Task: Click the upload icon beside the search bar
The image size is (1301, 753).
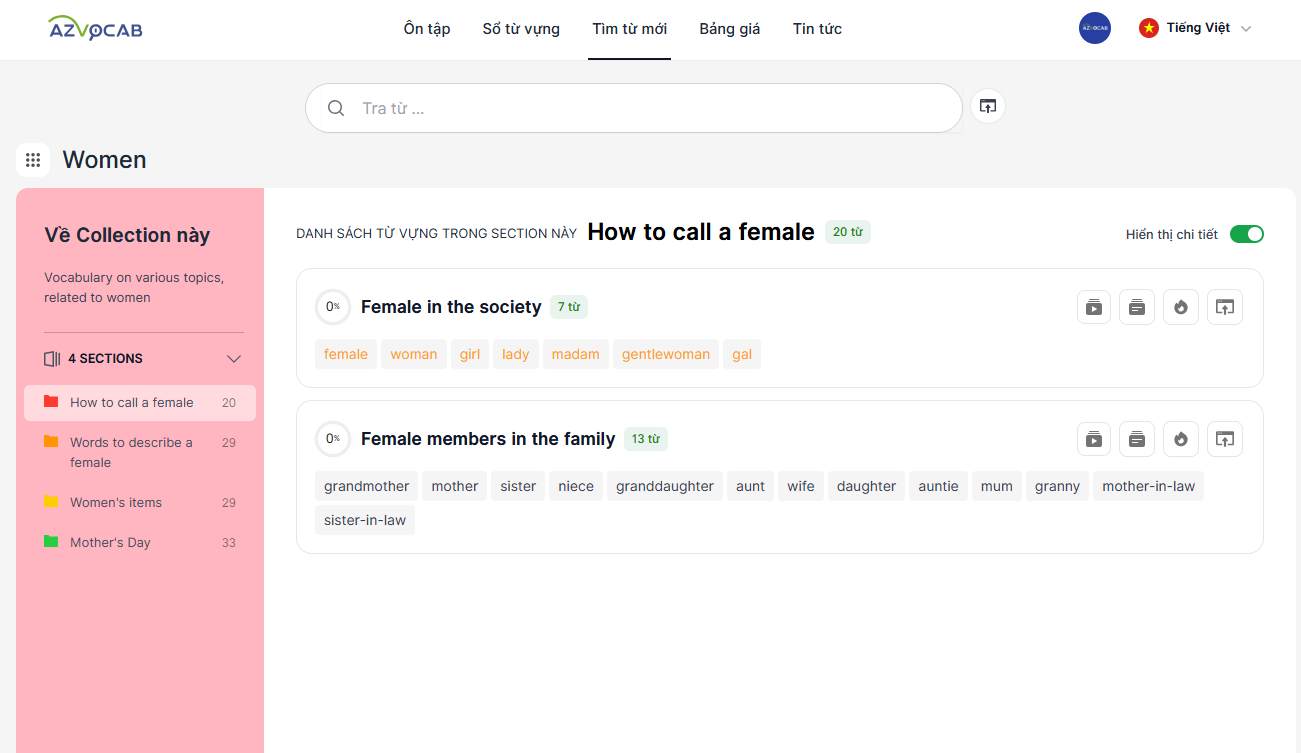Action: tap(988, 106)
